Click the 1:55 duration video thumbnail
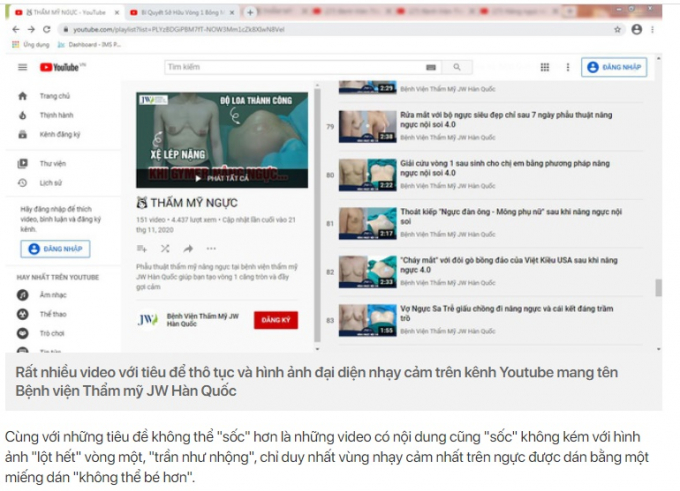Image resolution: width=680 pixels, height=491 pixels. [x=367, y=321]
